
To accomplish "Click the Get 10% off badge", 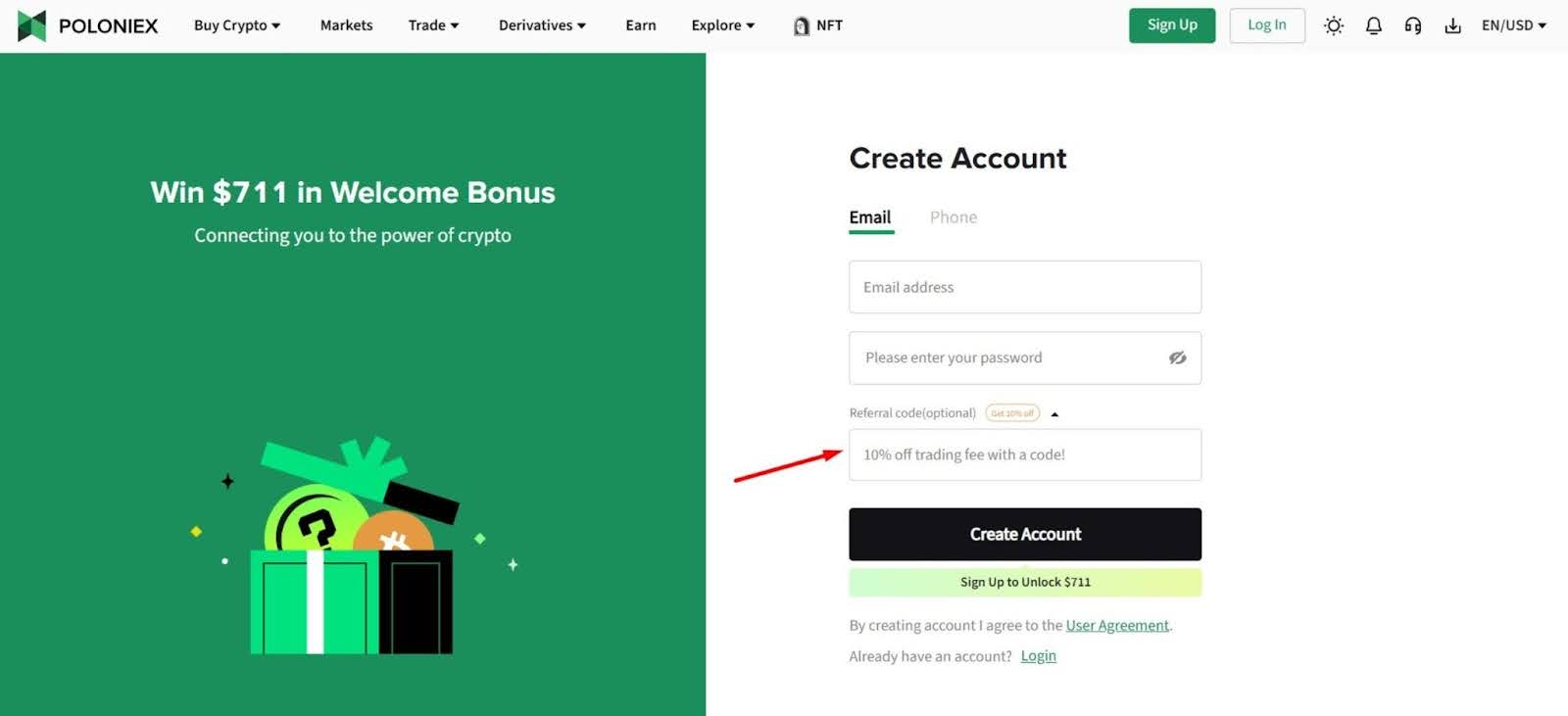I will click(1012, 413).
